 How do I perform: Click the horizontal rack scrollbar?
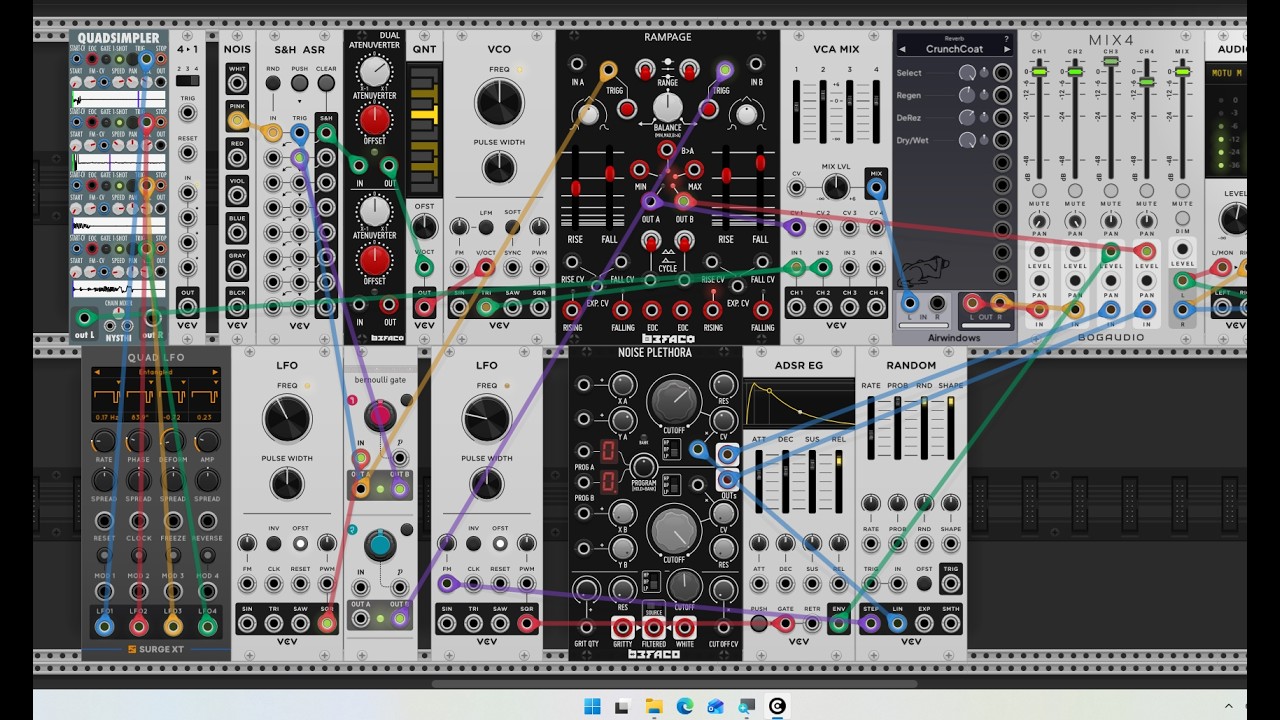pos(675,684)
